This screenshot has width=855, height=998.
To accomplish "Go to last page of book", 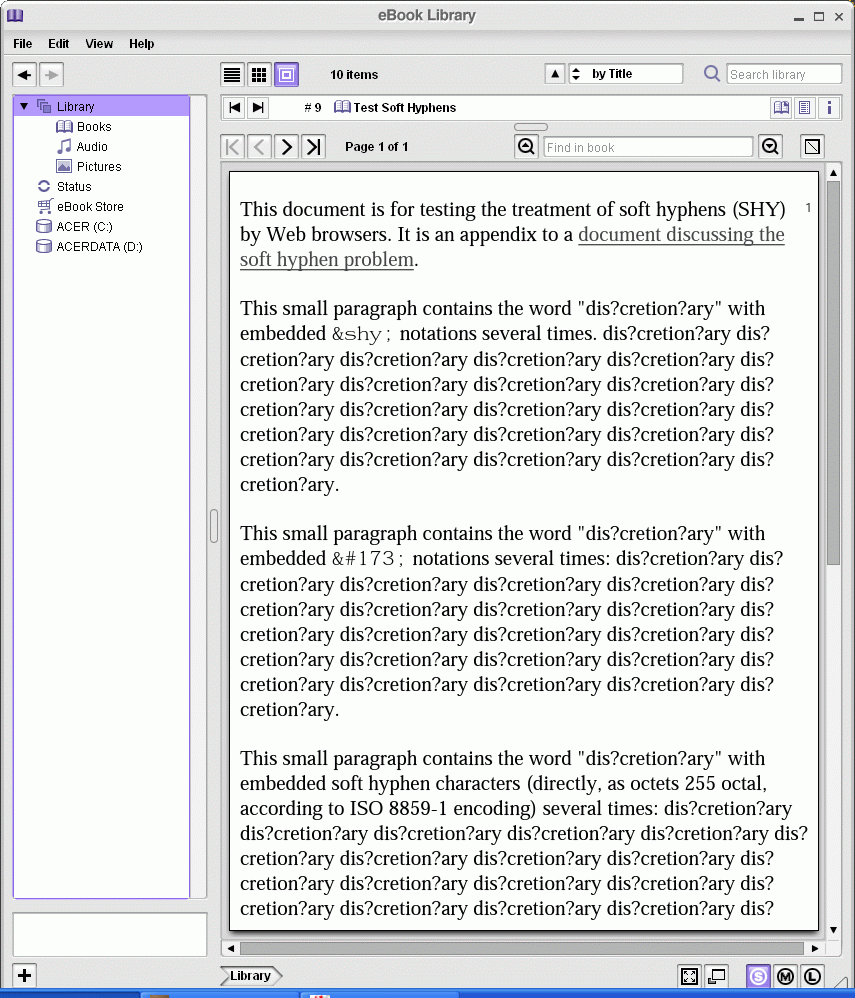I will point(313,147).
